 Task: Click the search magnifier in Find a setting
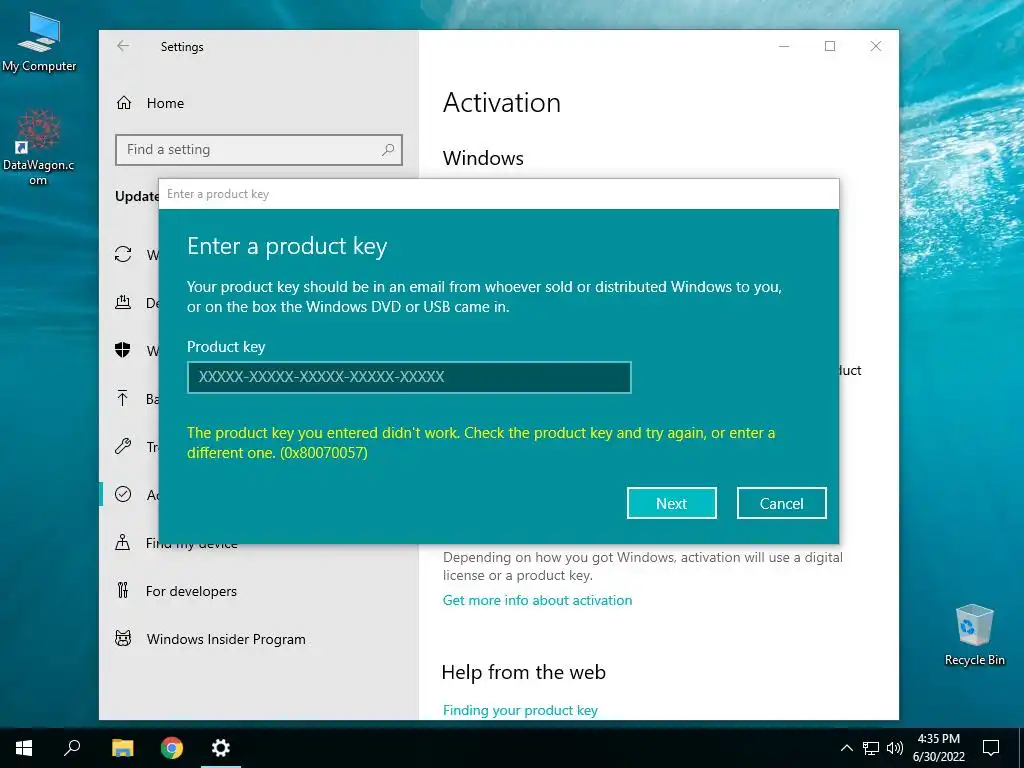(388, 150)
